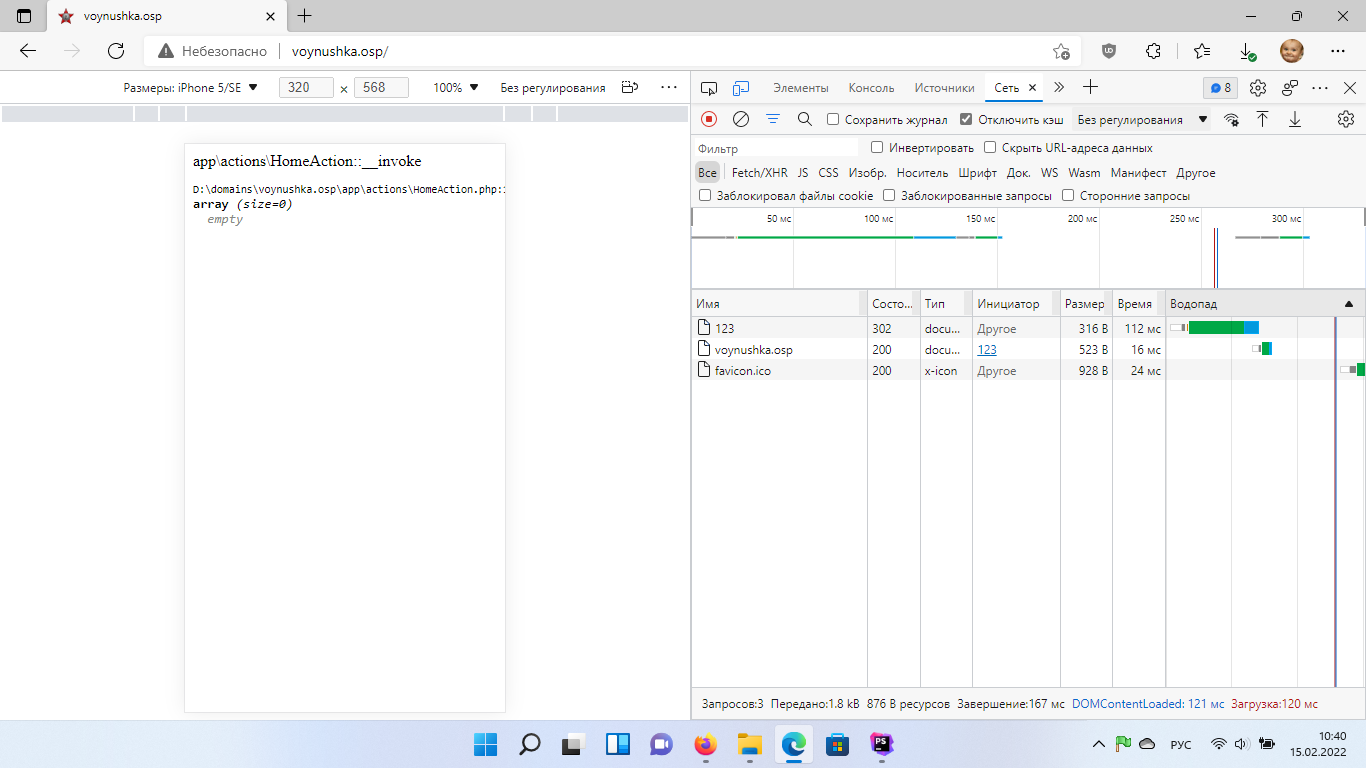
Task: Toggle device emulation icon in DevTools
Action: [741, 88]
